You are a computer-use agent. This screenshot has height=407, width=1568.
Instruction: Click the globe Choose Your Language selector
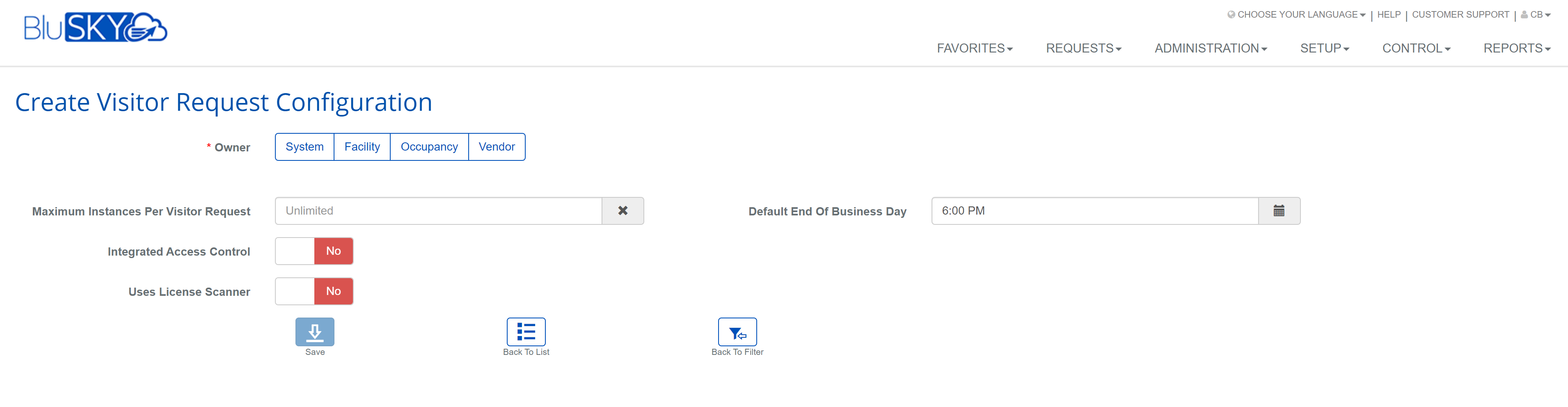click(1296, 15)
